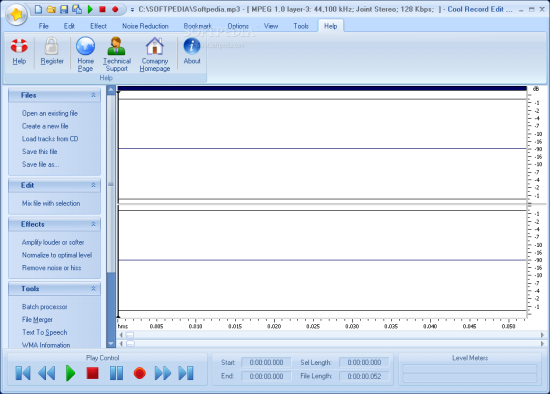Click the Save As icon in quick access toolbar

click(77, 9)
